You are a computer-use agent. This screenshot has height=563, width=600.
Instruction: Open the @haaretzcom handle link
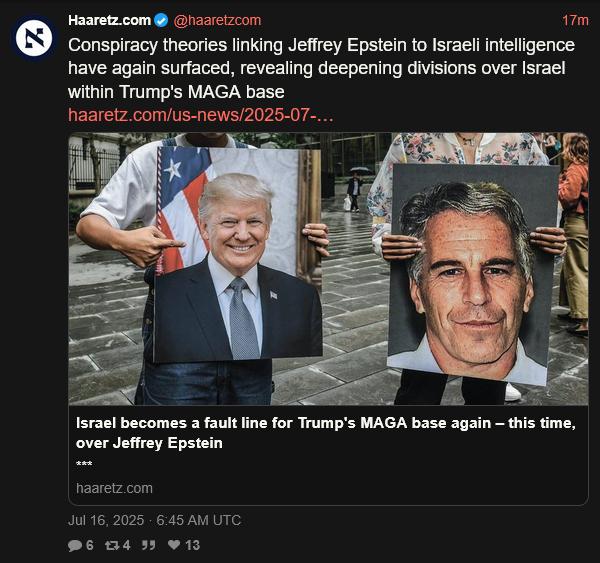click(217, 20)
